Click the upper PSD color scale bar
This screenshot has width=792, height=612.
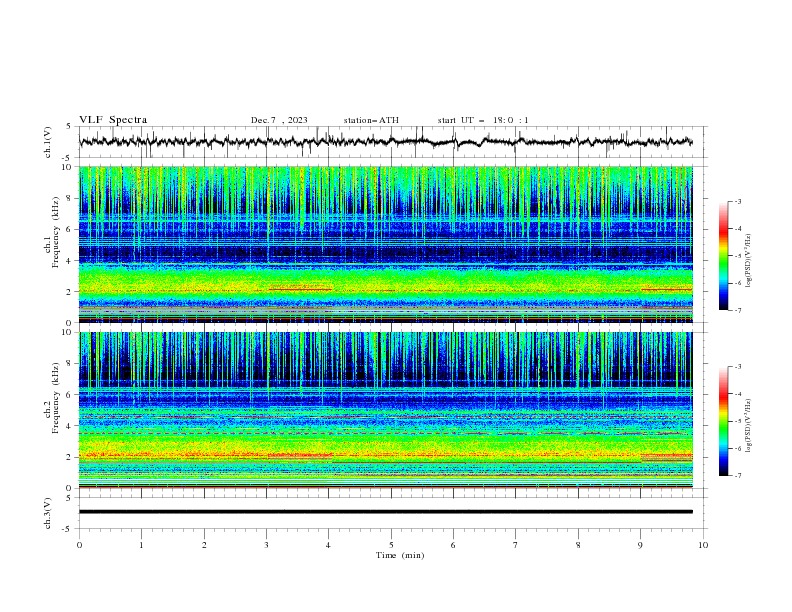723,256
